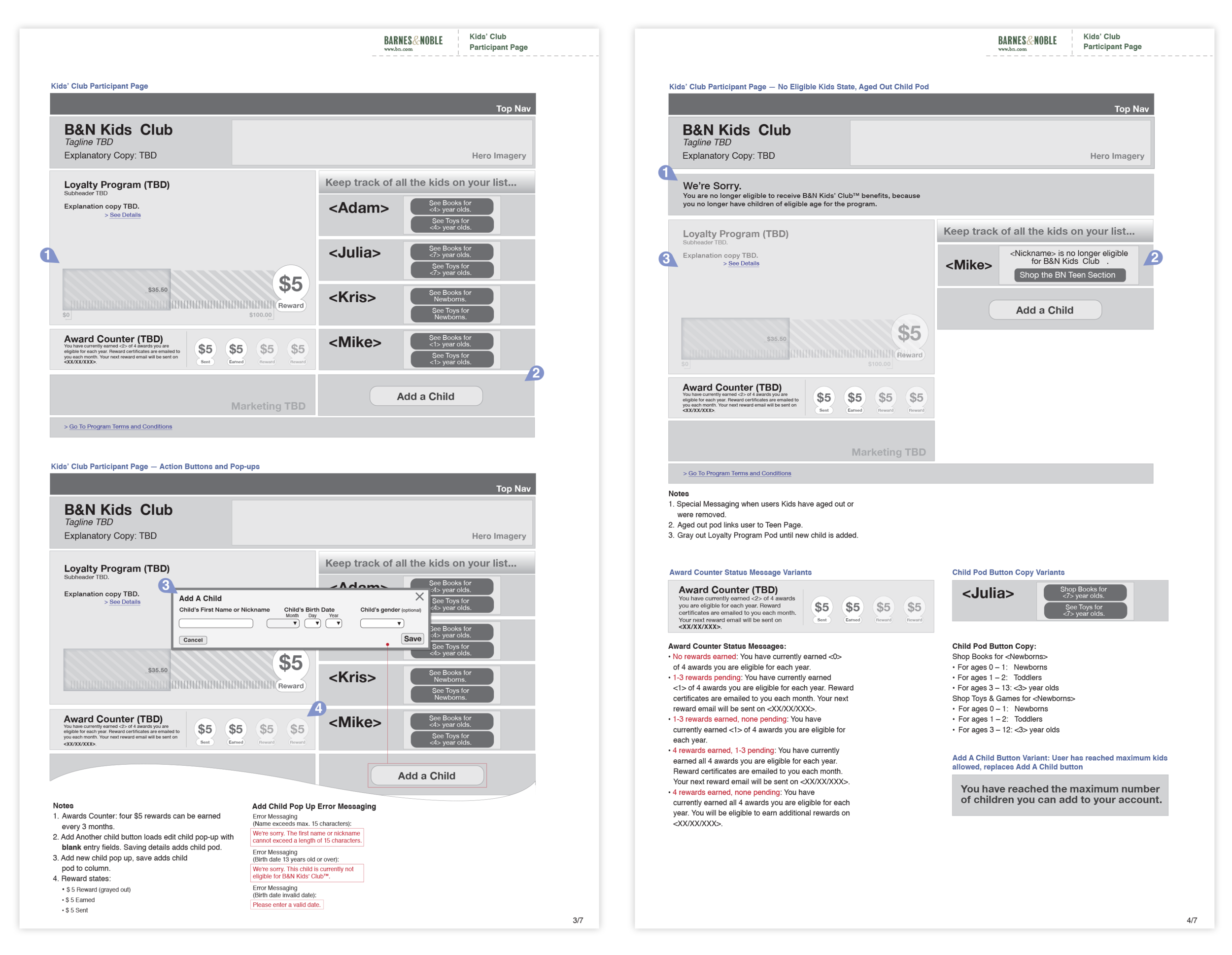This screenshot has height=955, width=1232.
Task: Click Julia's See Books for <7> year olds
Action: pos(452,252)
